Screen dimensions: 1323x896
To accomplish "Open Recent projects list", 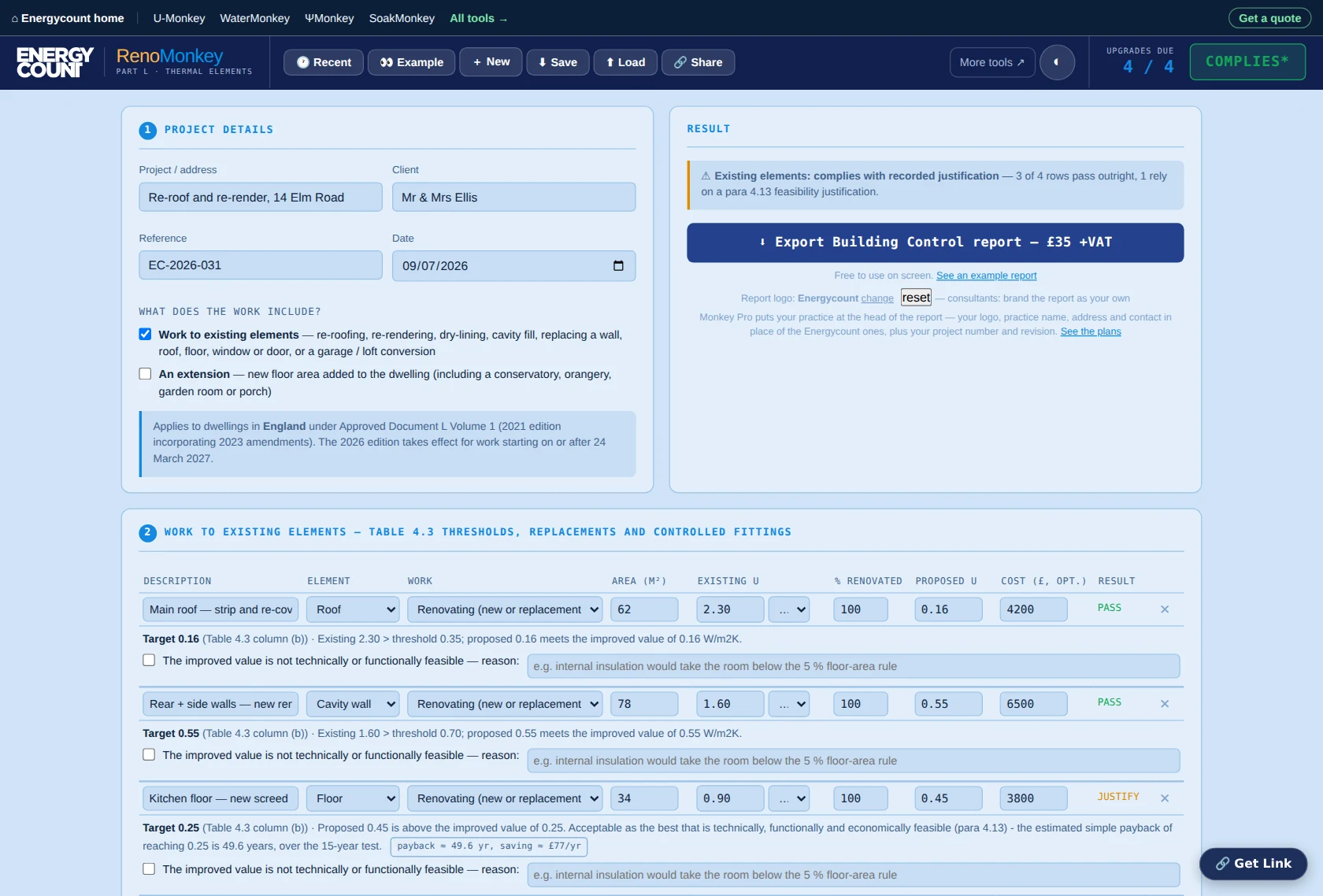I will [324, 62].
